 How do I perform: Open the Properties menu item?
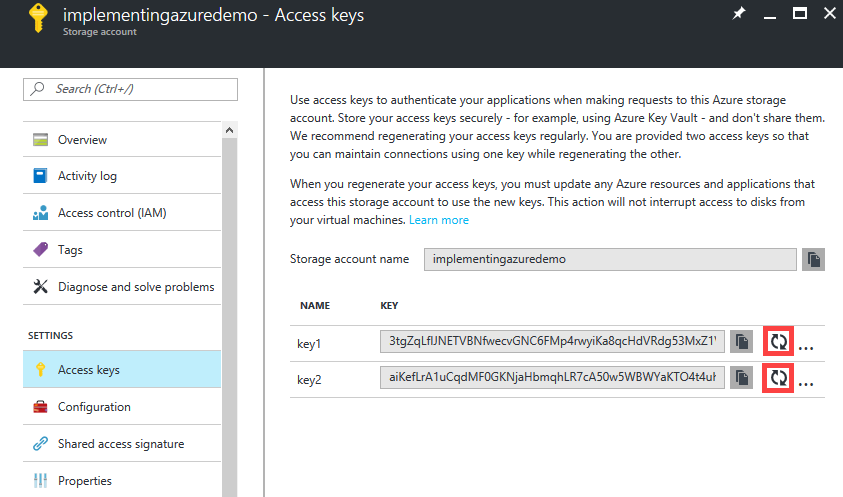pyautogui.click(x=84, y=481)
